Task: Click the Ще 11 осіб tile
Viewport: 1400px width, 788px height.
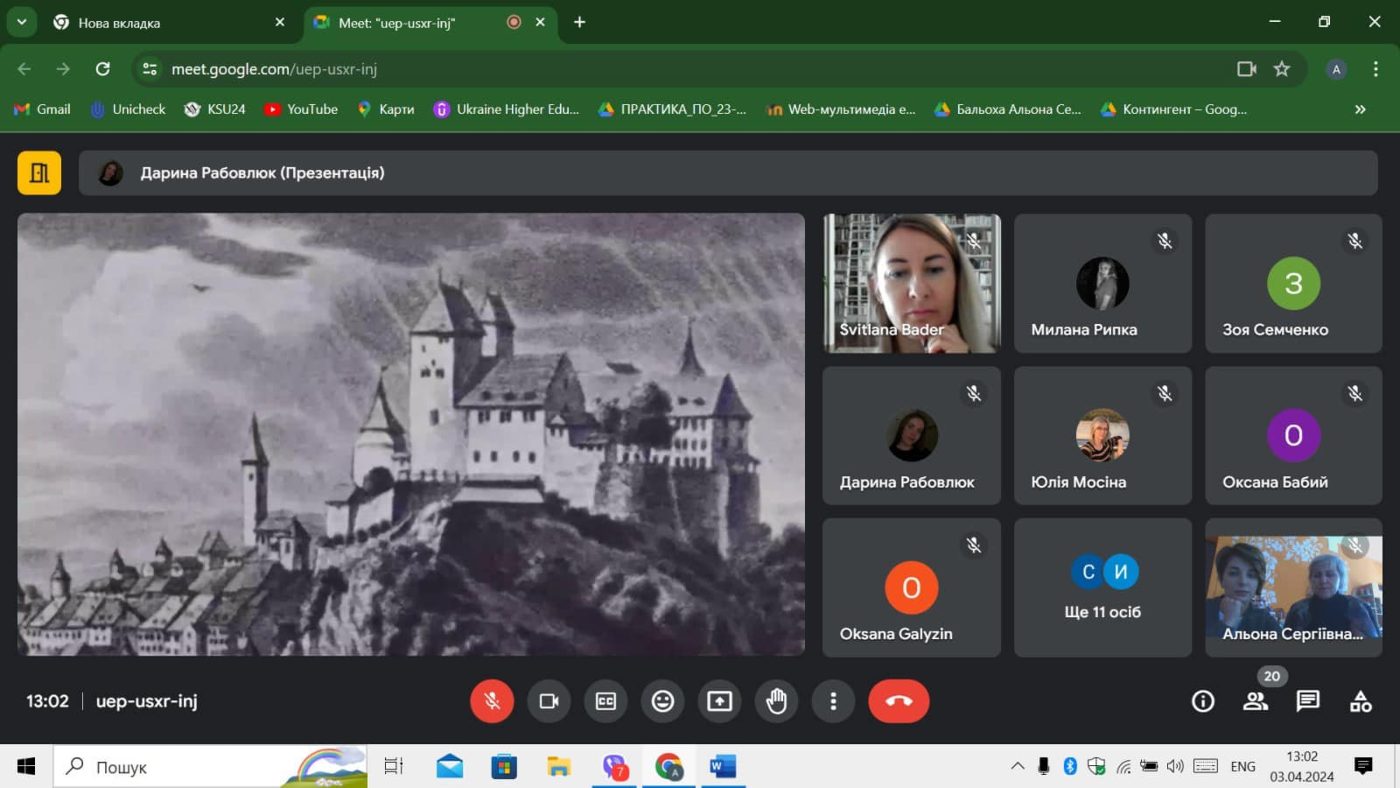Action: pyautogui.click(x=1103, y=587)
